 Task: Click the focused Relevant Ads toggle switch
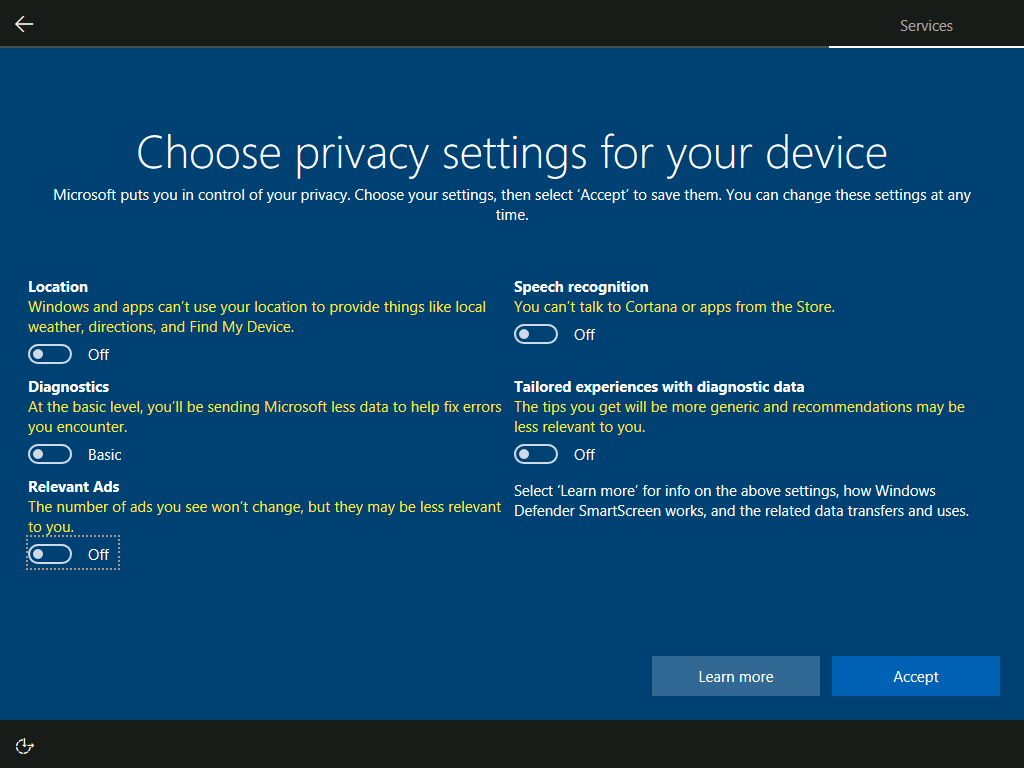click(50, 553)
